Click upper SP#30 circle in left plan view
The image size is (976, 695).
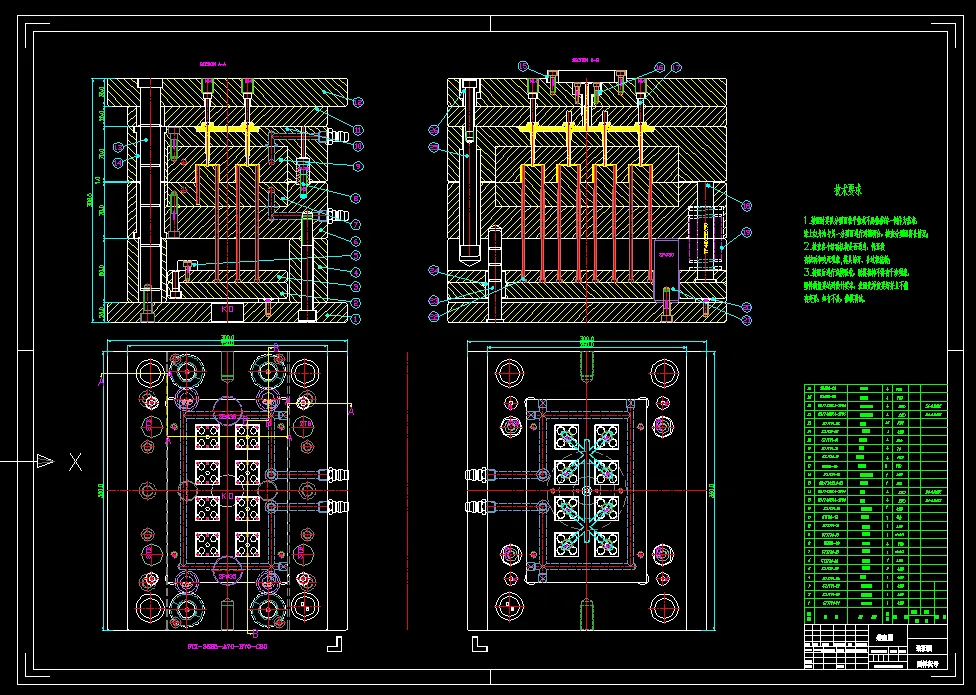pos(227,412)
